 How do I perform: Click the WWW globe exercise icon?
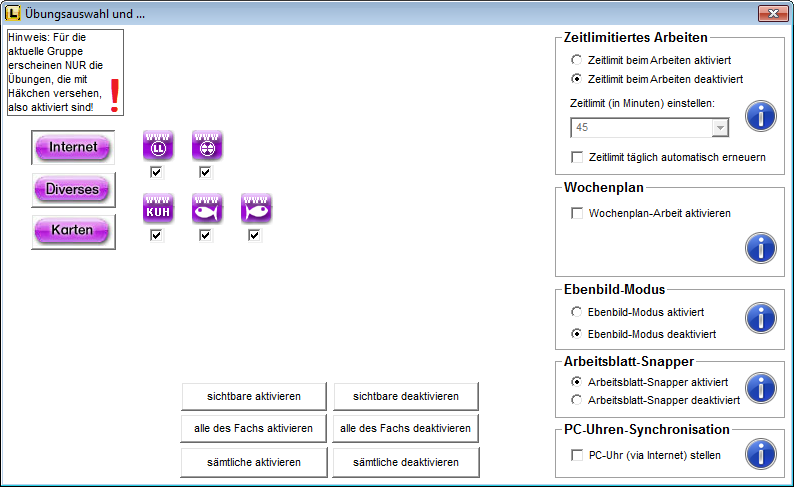(x=206, y=146)
